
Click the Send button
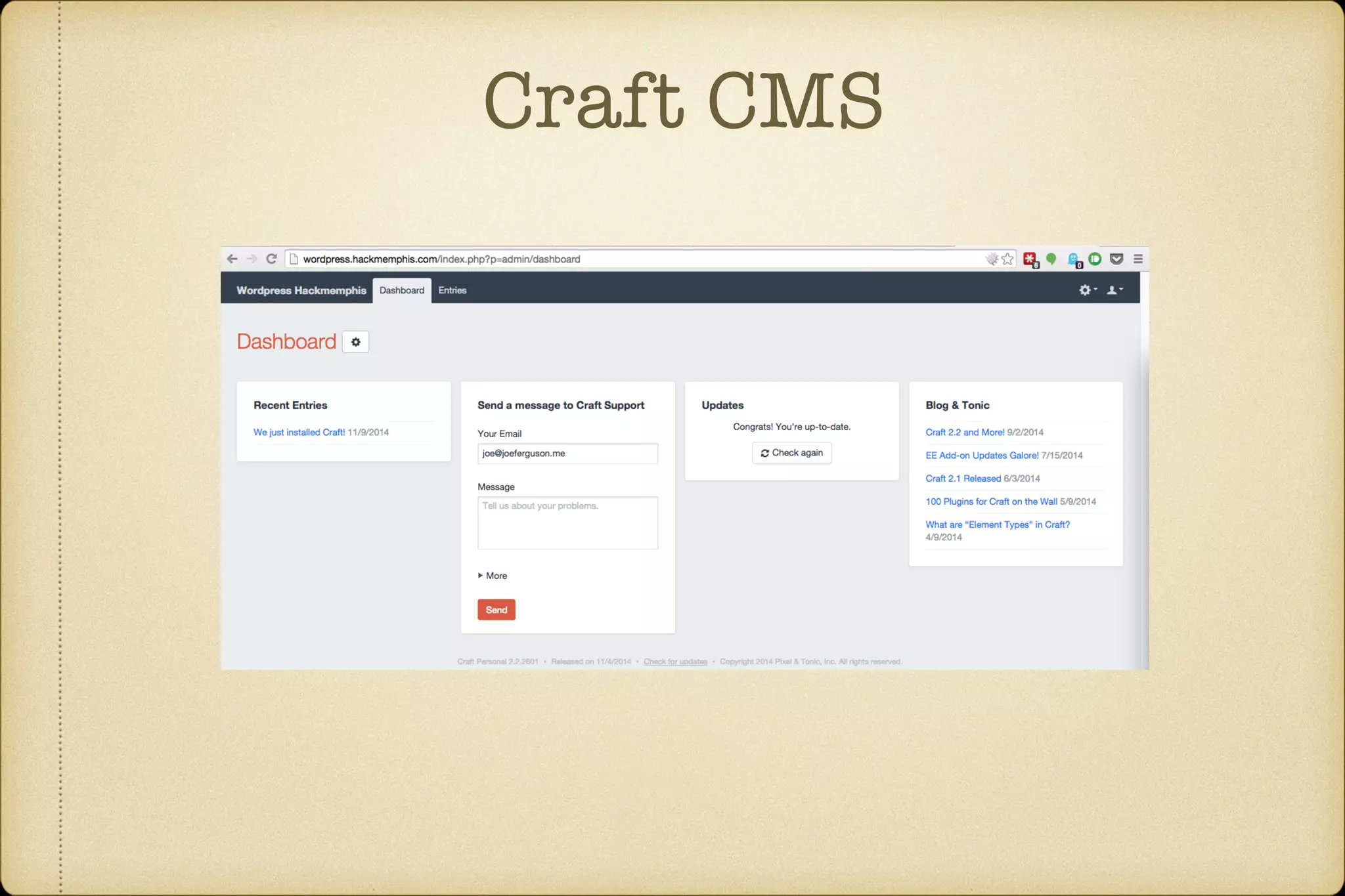[496, 610]
